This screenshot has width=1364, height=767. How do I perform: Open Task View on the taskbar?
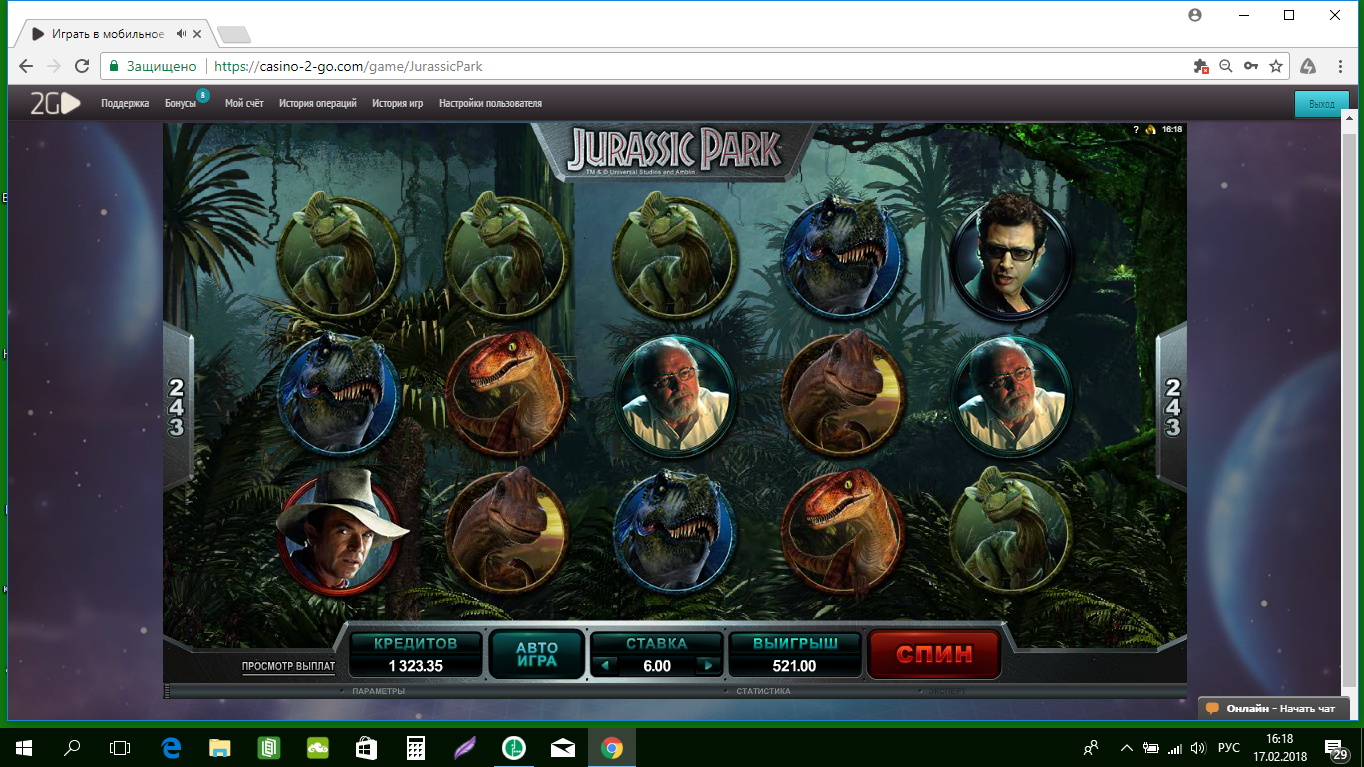(120, 747)
